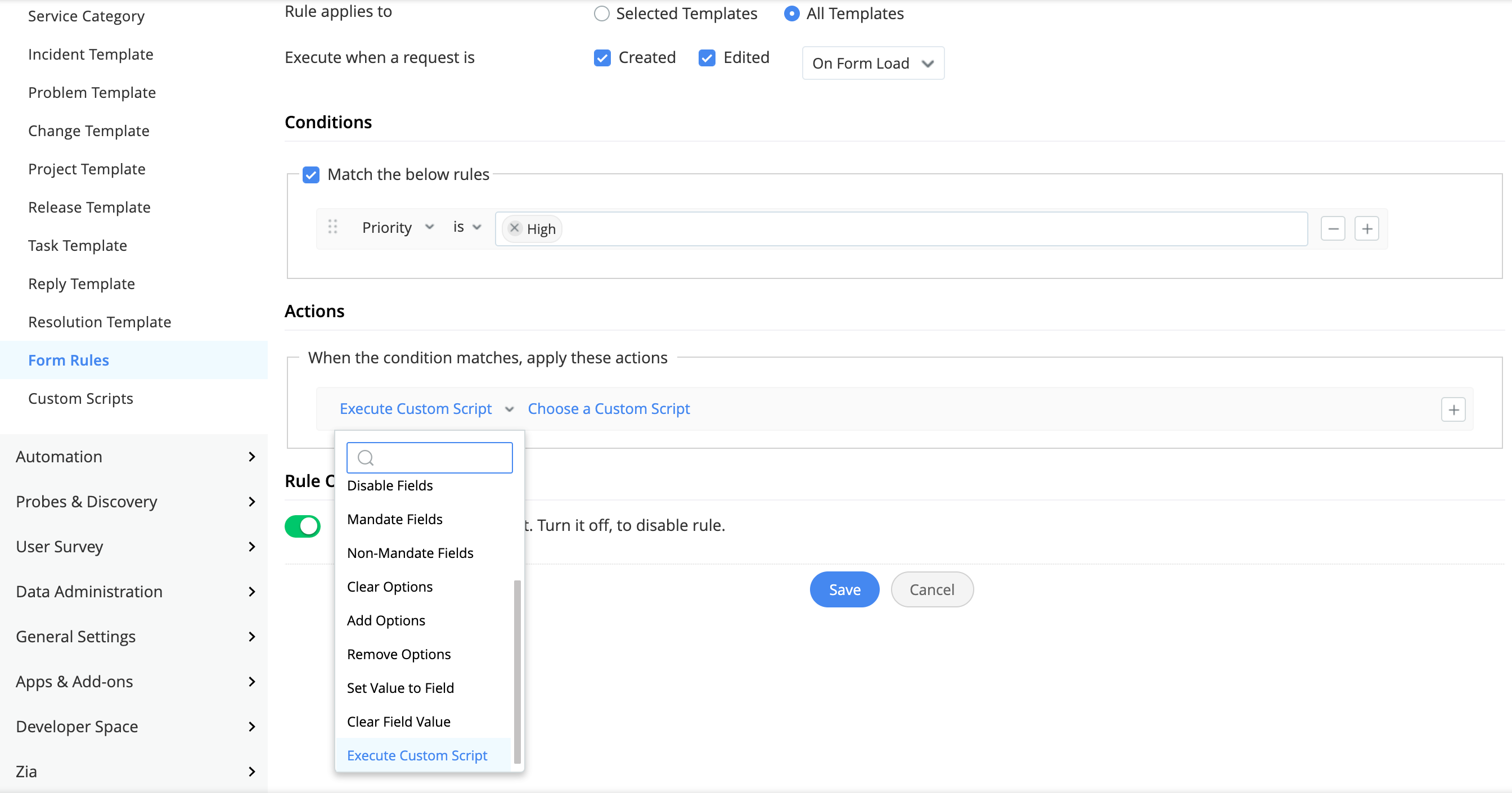Remove the High priority tag
This screenshot has width=1512, height=793.
pyautogui.click(x=514, y=228)
